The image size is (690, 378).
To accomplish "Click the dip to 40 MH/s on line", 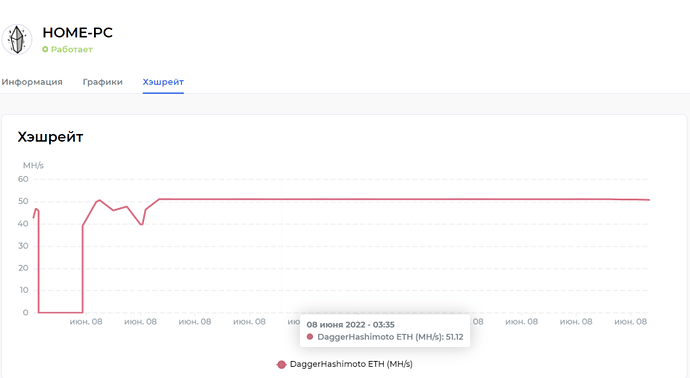I will [x=141, y=224].
